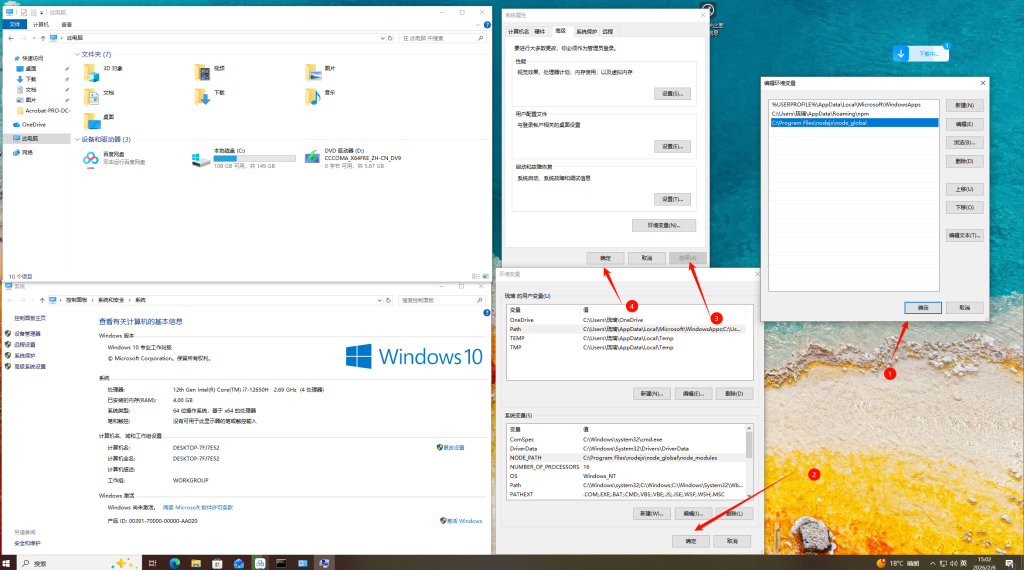Click 环境变量(N)... button in 系统属性

(x=664, y=225)
